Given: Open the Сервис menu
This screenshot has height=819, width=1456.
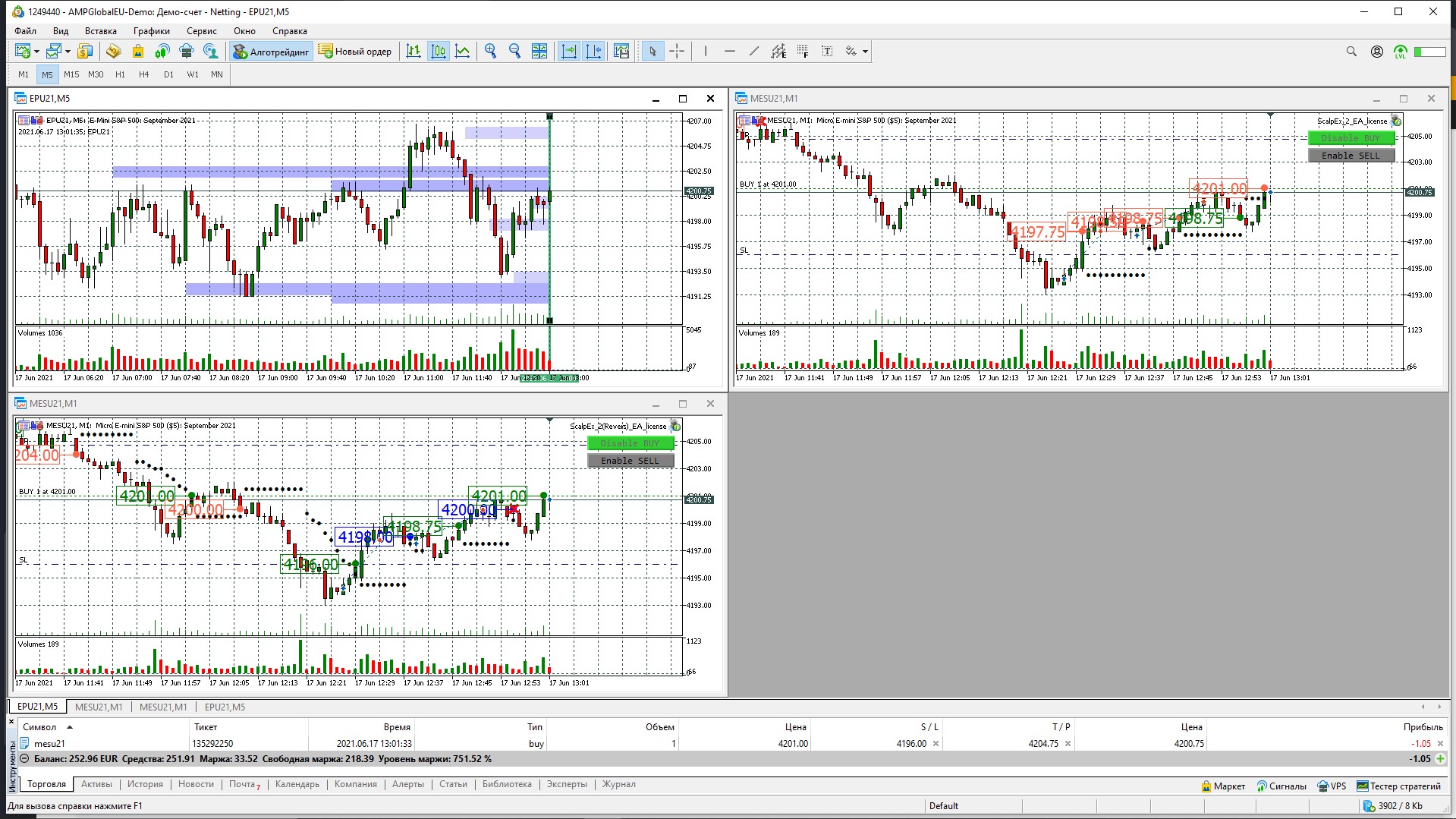Looking at the screenshot, I should [x=202, y=31].
